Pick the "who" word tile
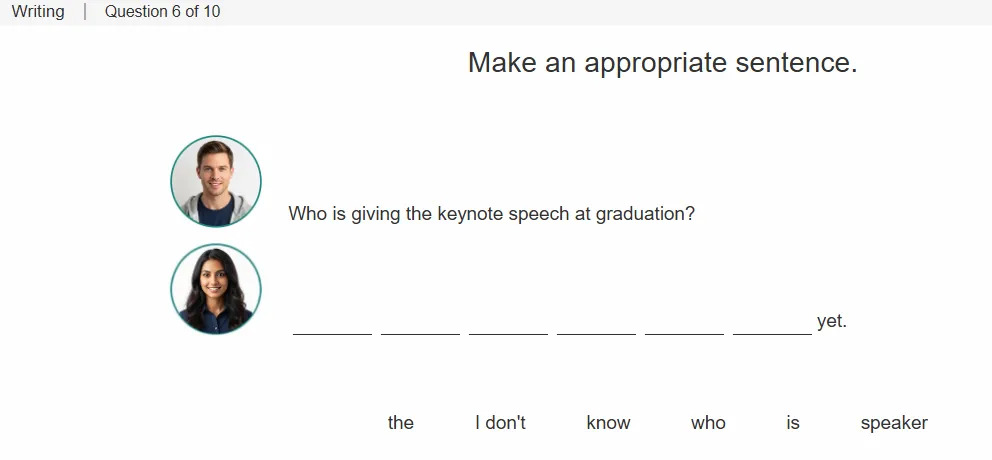This screenshot has height=460, width=992. (x=708, y=423)
